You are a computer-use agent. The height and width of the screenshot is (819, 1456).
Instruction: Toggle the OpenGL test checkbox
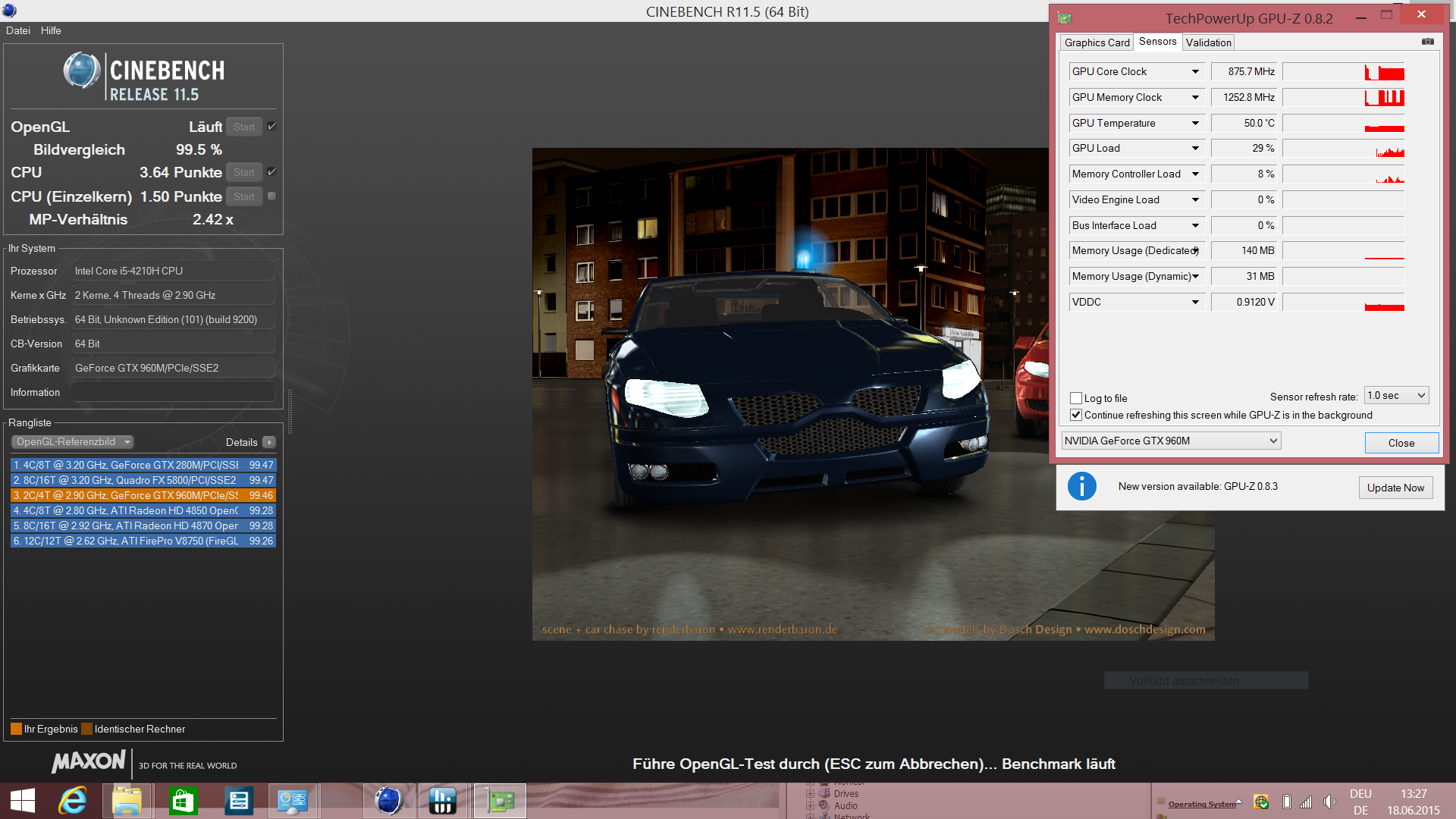tap(271, 127)
